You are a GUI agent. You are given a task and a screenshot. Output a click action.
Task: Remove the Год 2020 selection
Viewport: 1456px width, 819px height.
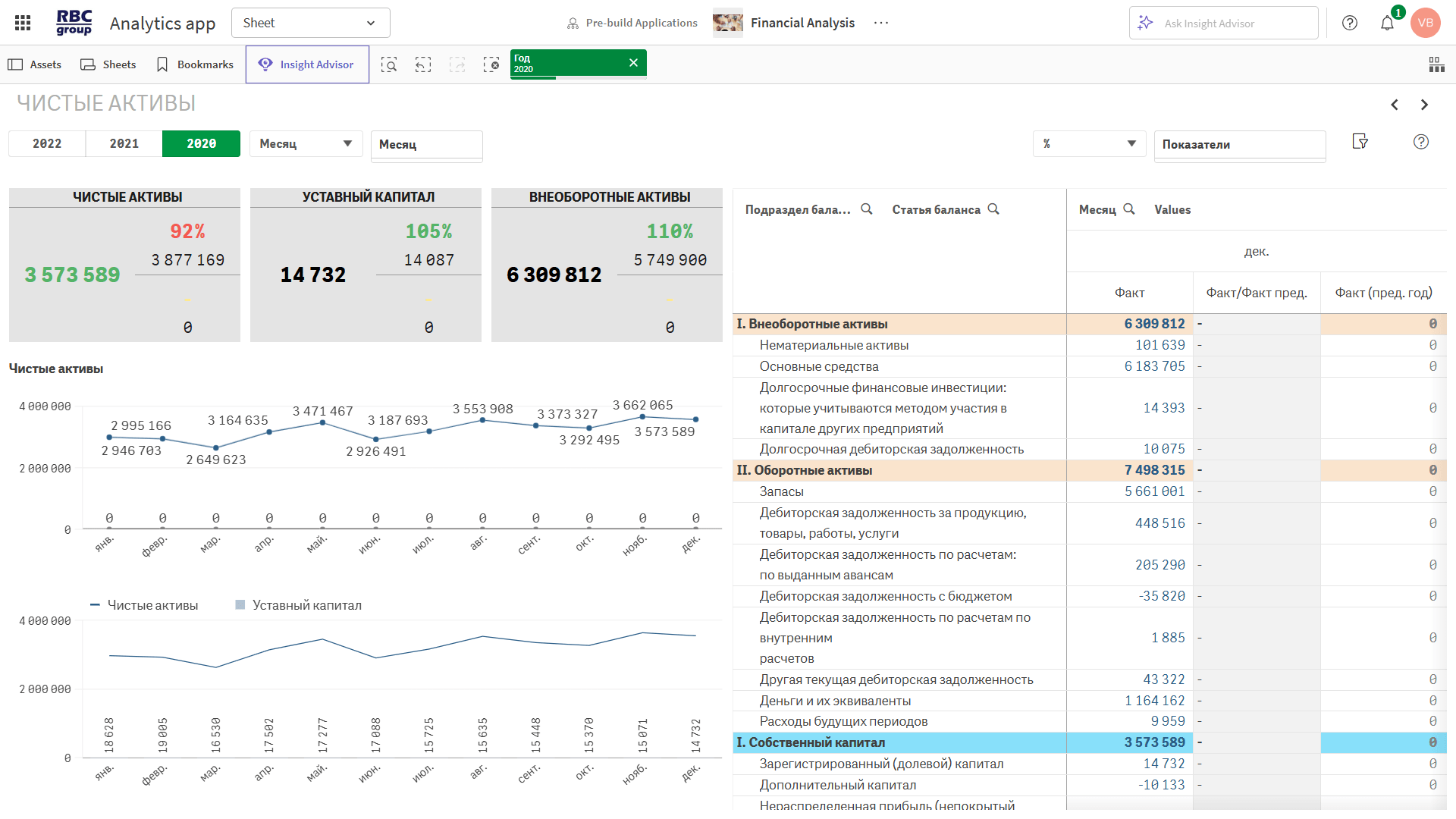(x=633, y=63)
